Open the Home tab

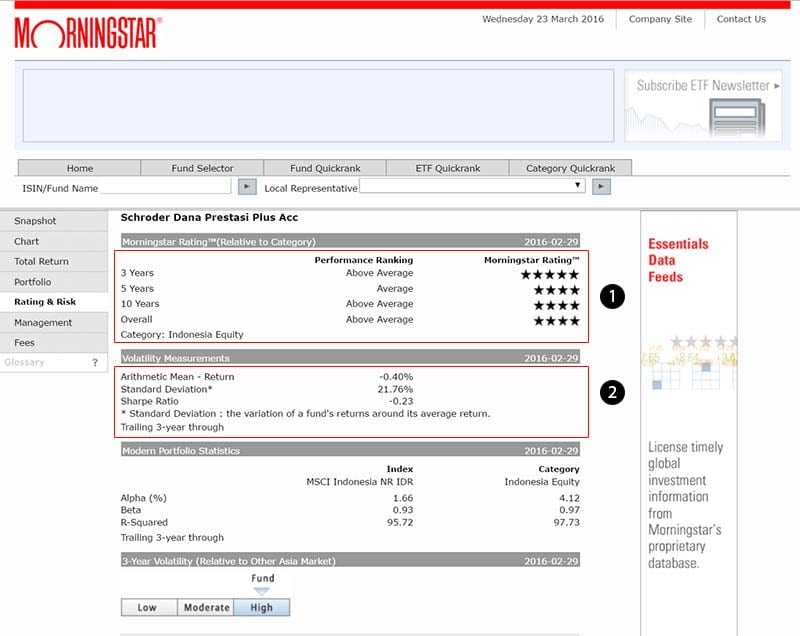point(80,168)
